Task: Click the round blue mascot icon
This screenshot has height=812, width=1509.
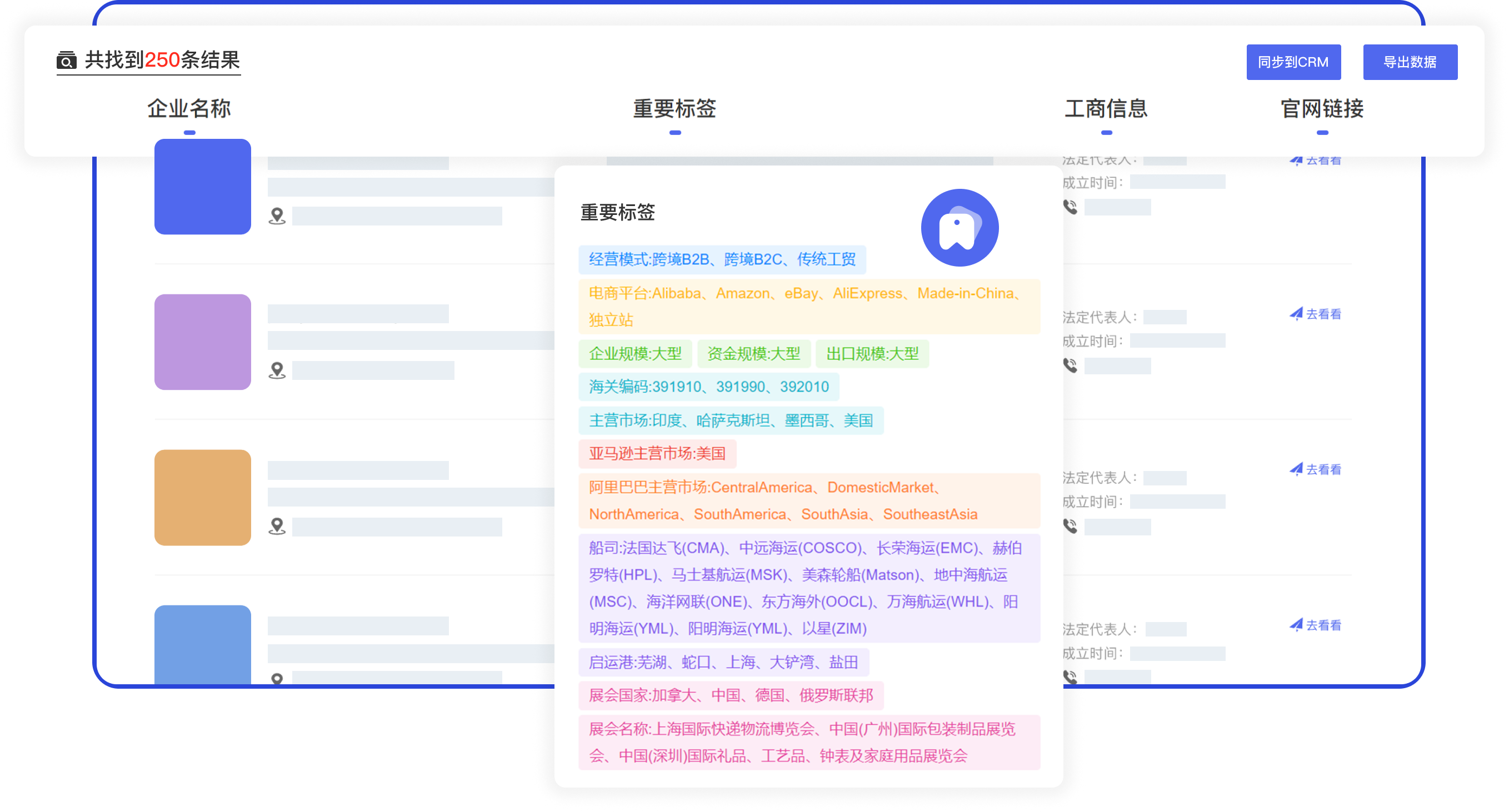Action: point(959,228)
